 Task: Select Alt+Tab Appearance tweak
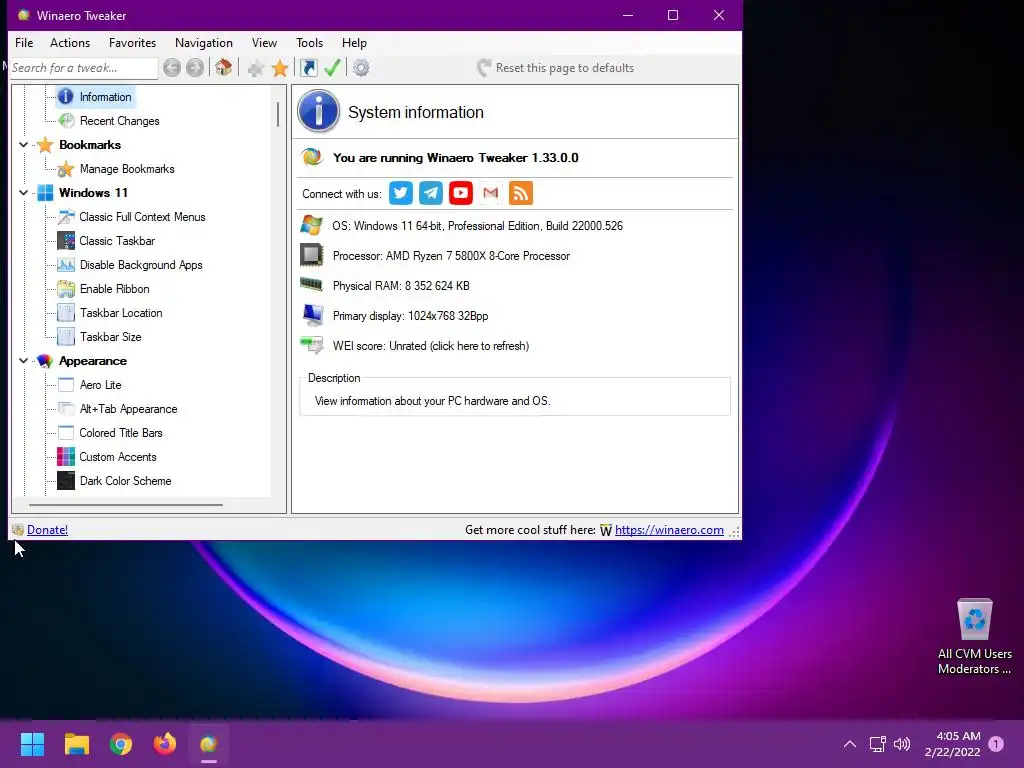click(x=128, y=409)
